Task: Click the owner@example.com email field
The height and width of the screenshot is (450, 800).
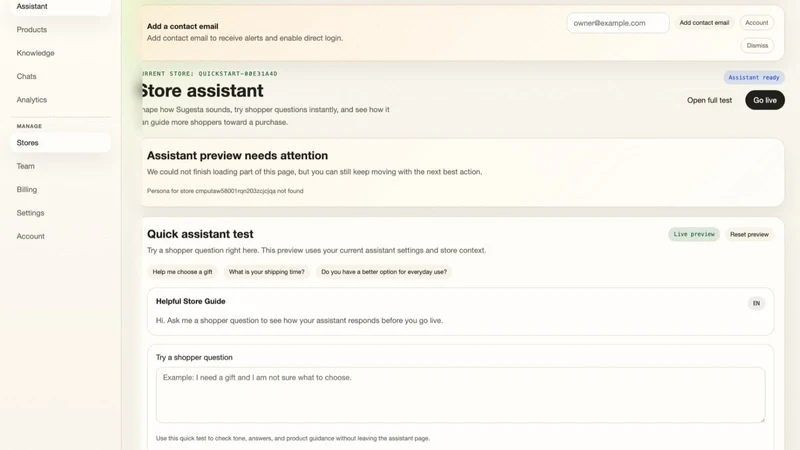Action: pyautogui.click(x=618, y=23)
